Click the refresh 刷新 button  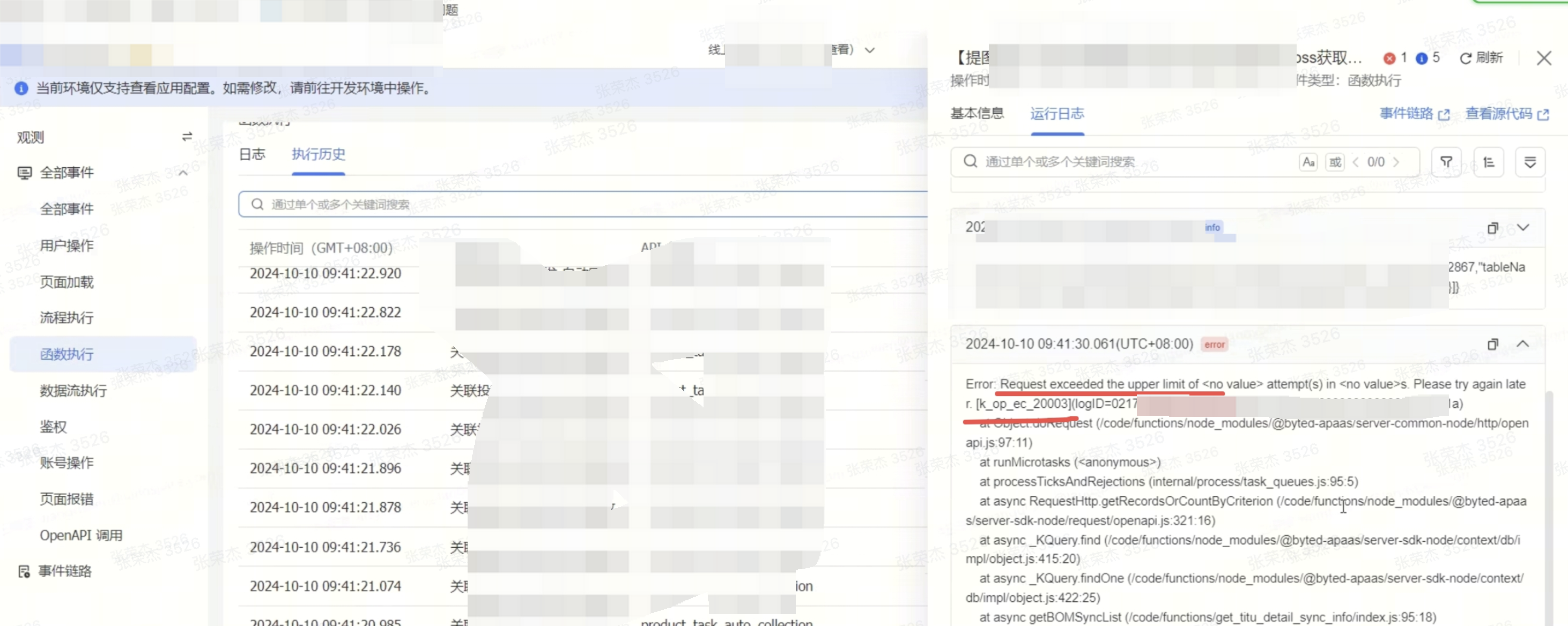(x=1481, y=58)
